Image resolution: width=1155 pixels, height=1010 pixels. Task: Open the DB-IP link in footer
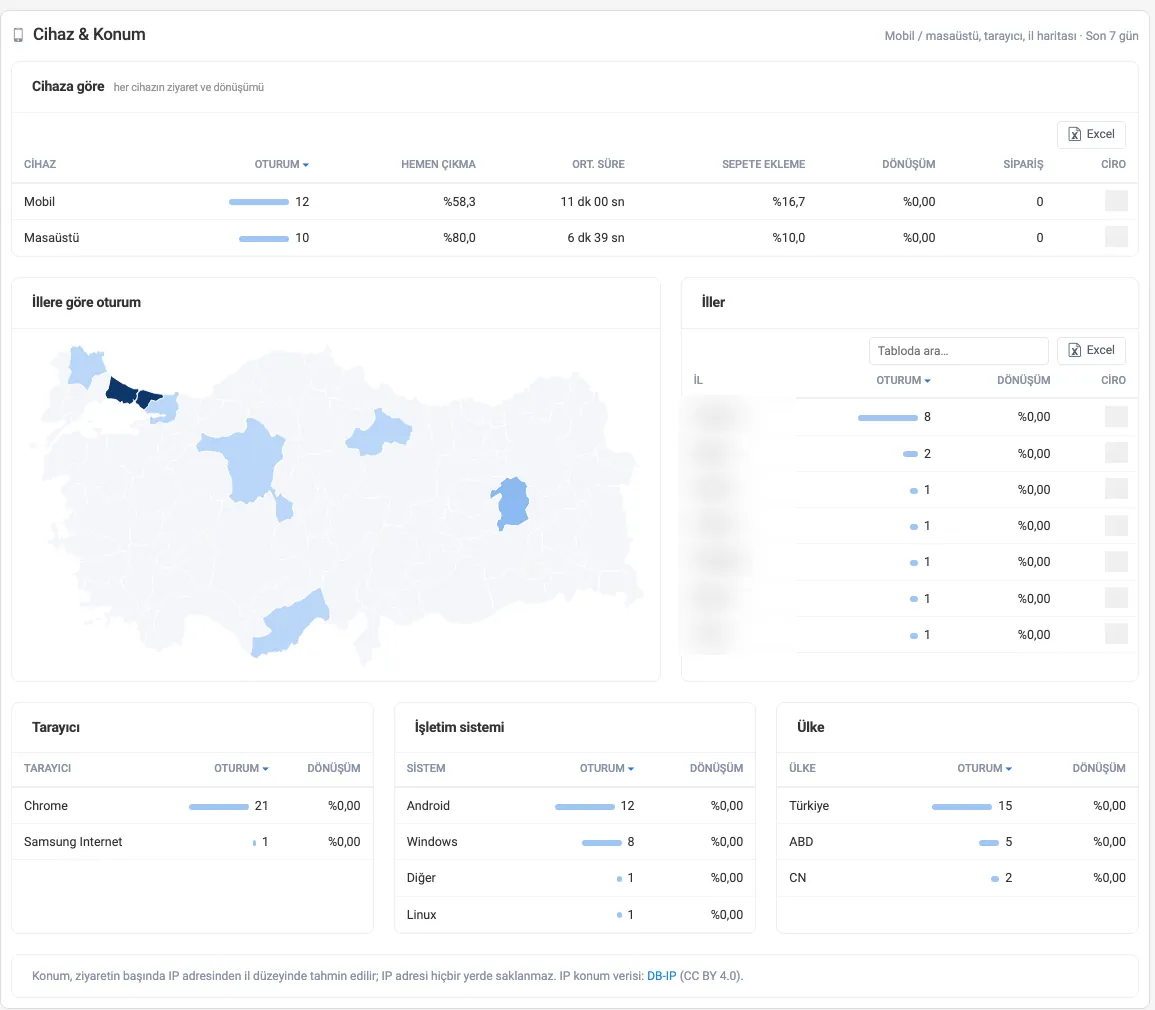[x=661, y=975]
